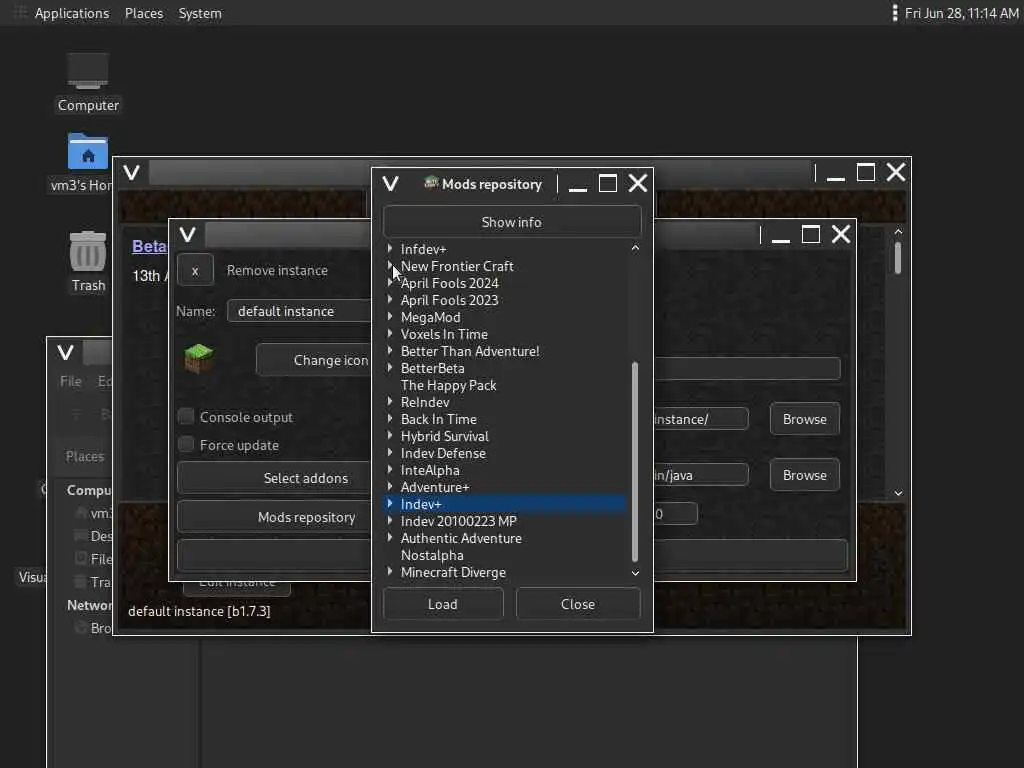Expand the BetterBeta entry

click(390, 368)
